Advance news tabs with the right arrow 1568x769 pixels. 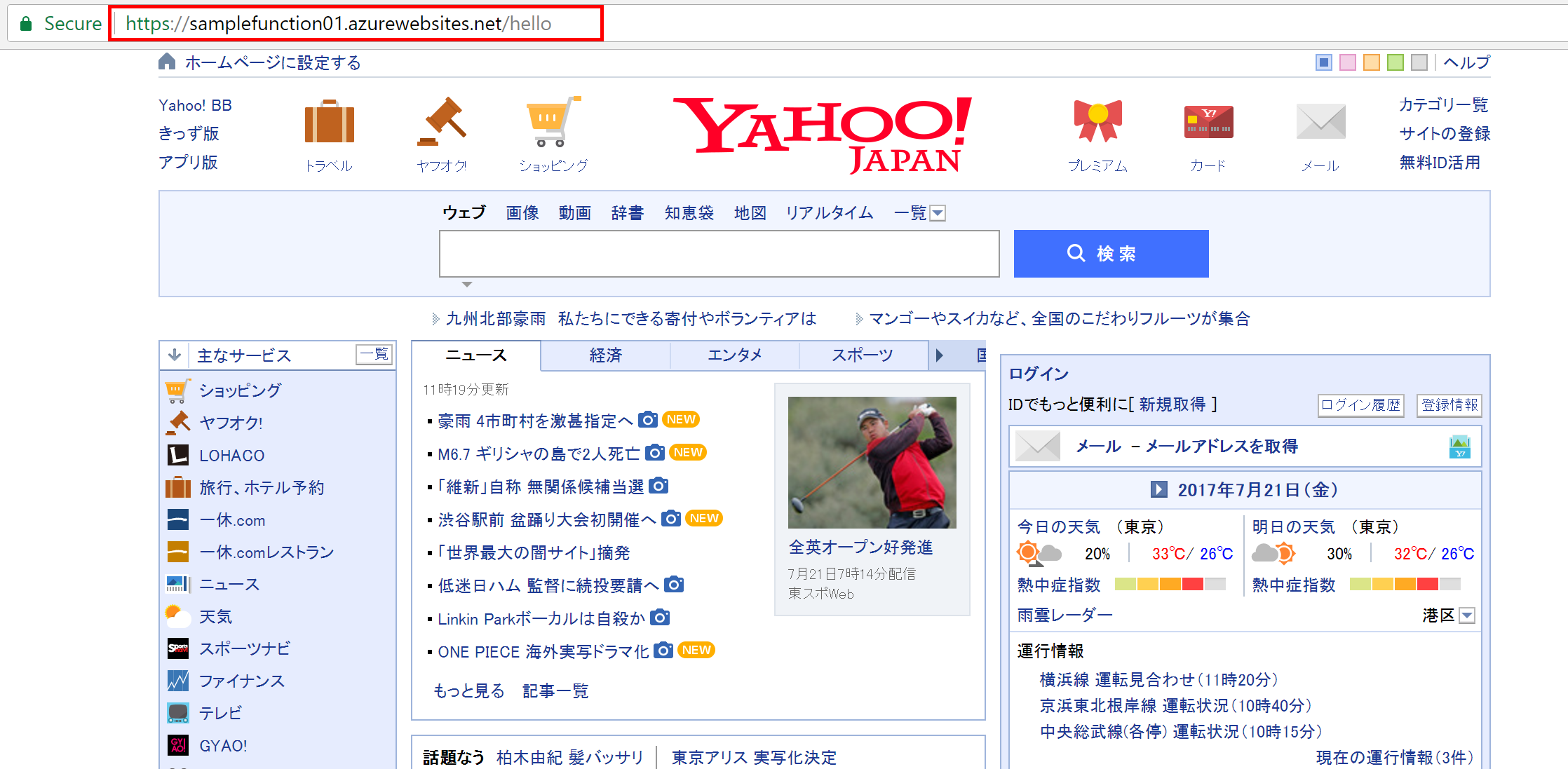(940, 355)
